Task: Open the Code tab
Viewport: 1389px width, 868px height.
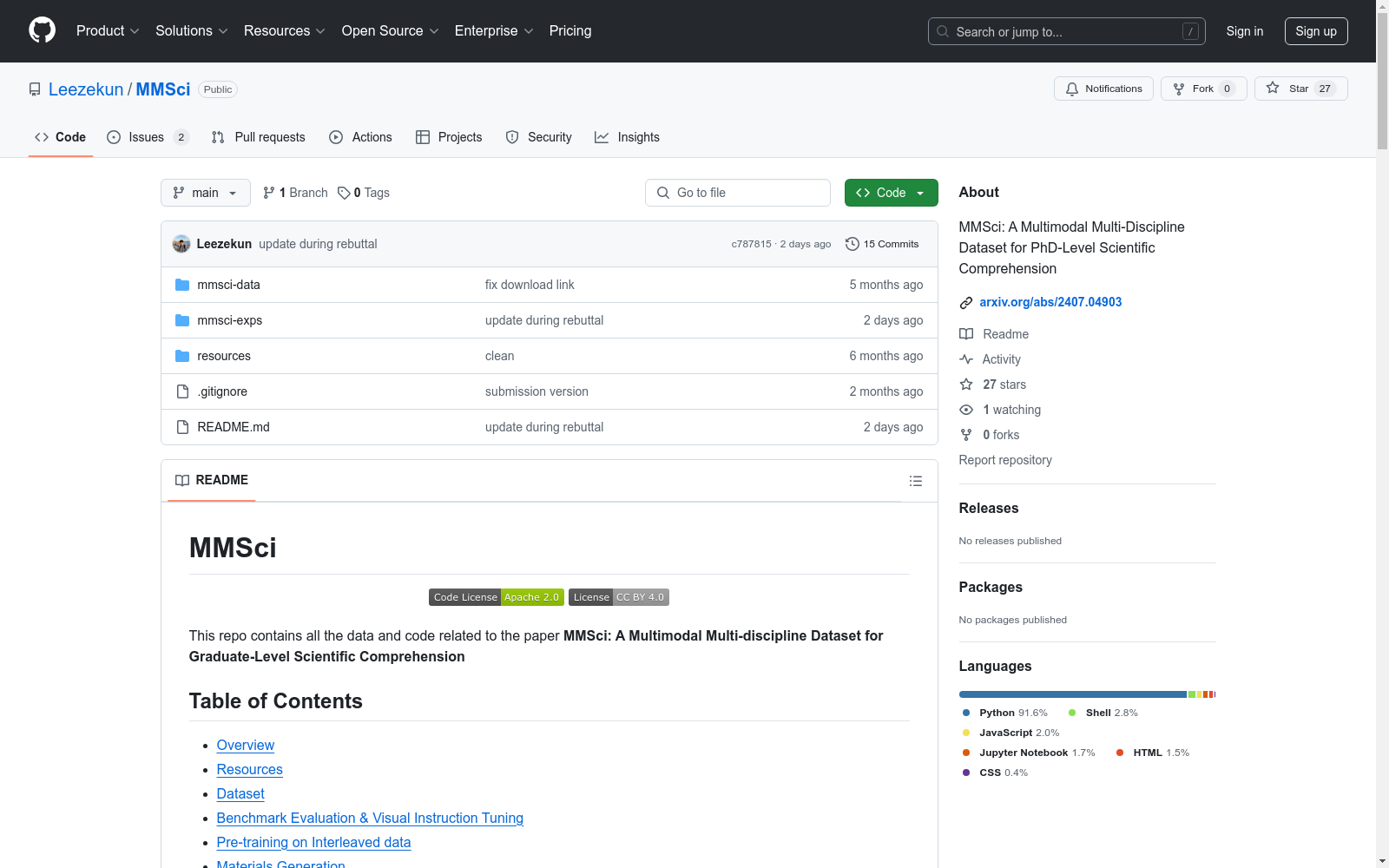Action: click(x=61, y=137)
